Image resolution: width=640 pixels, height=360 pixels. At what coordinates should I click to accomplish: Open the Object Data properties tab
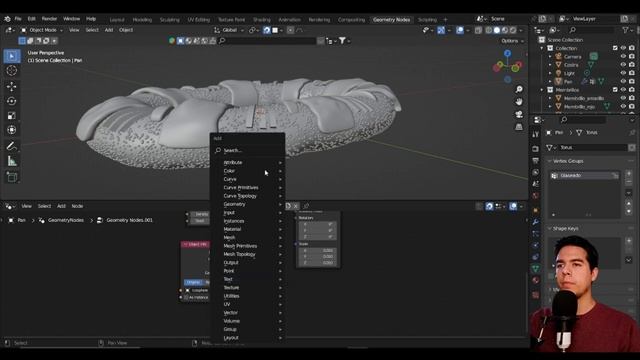pos(536,269)
